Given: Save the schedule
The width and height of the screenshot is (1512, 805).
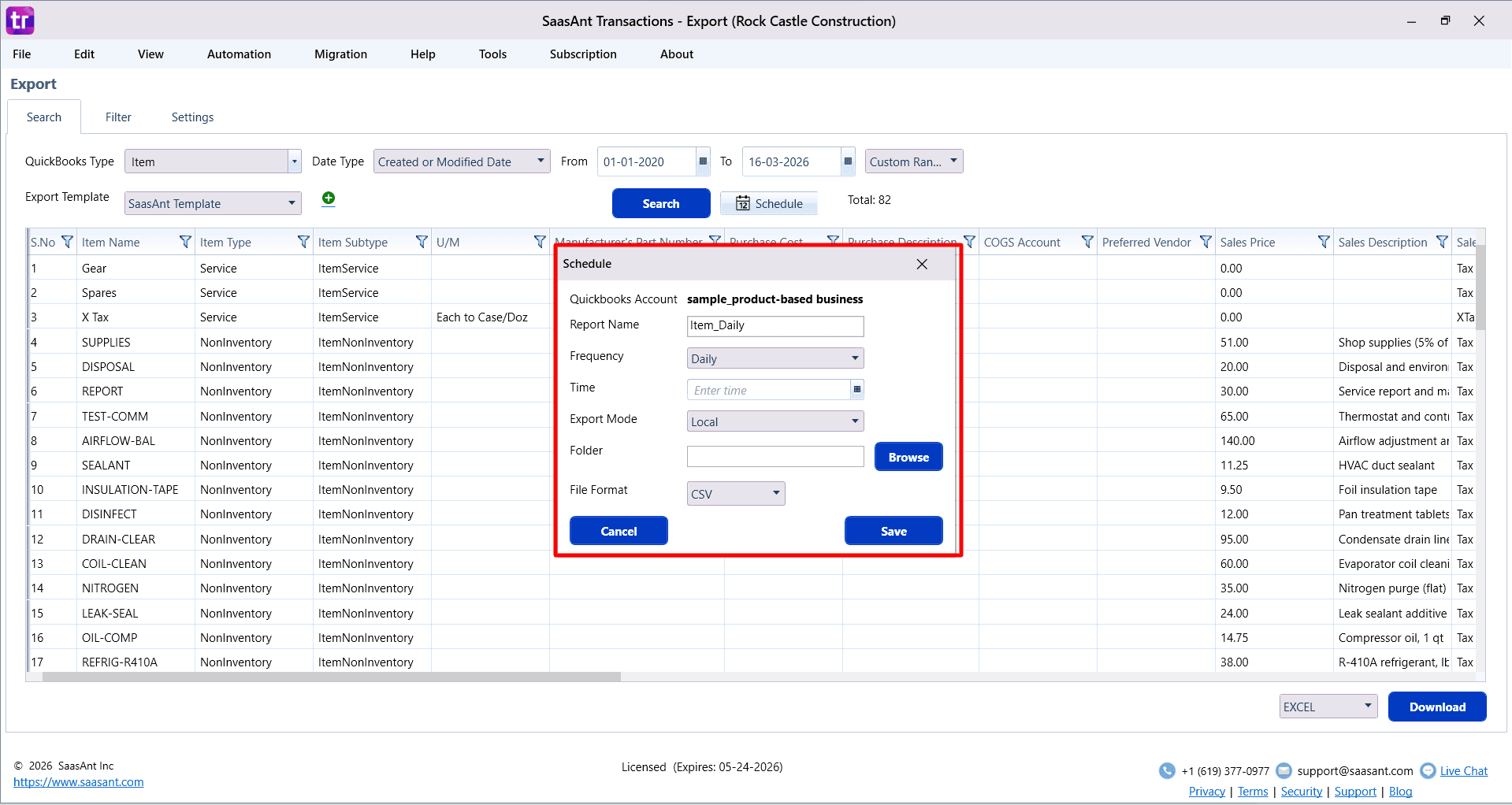Looking at the screenshot, I should tap(893, 531).
